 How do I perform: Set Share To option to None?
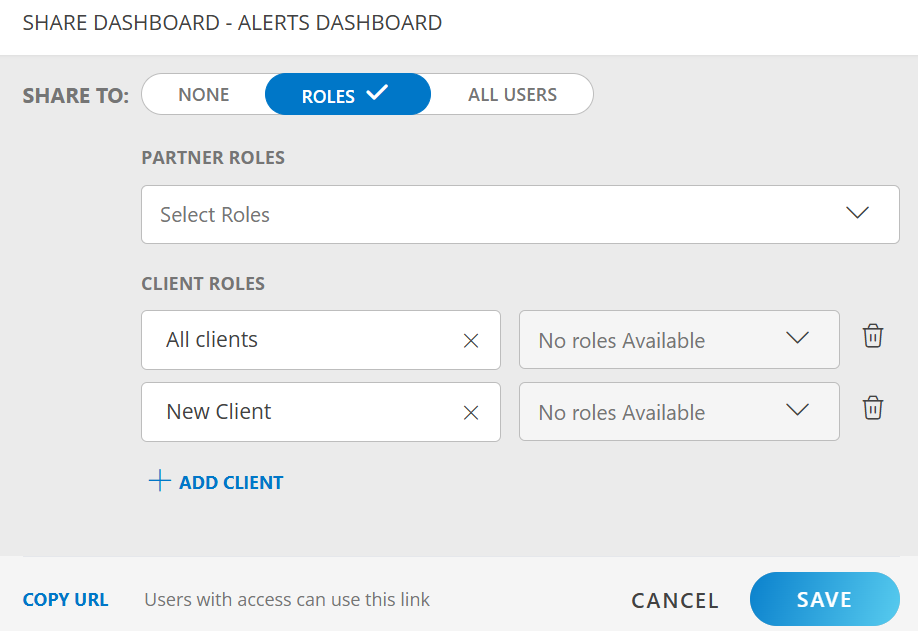204,95
